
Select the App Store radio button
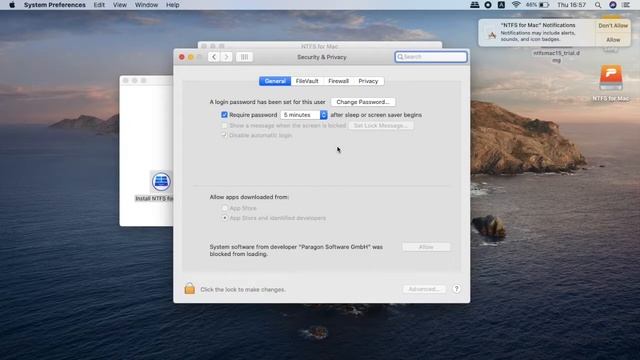point(224,208)
